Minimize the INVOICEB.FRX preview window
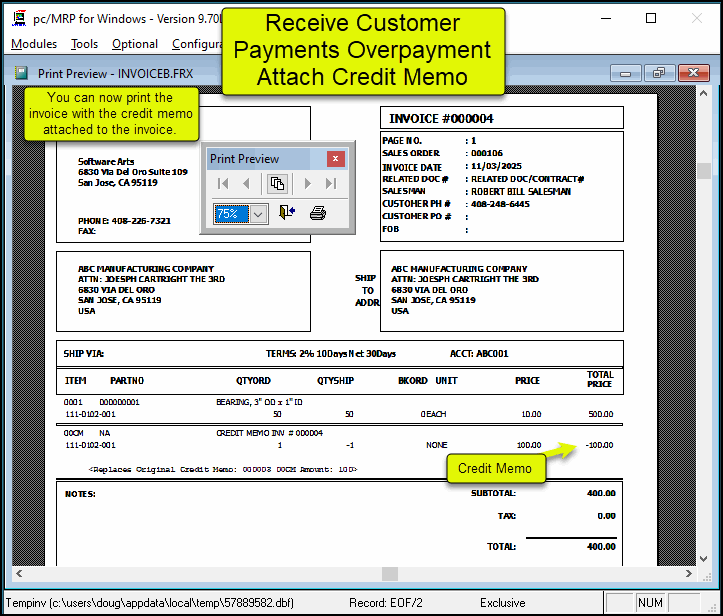723x616 pixels. coord(627,73)
